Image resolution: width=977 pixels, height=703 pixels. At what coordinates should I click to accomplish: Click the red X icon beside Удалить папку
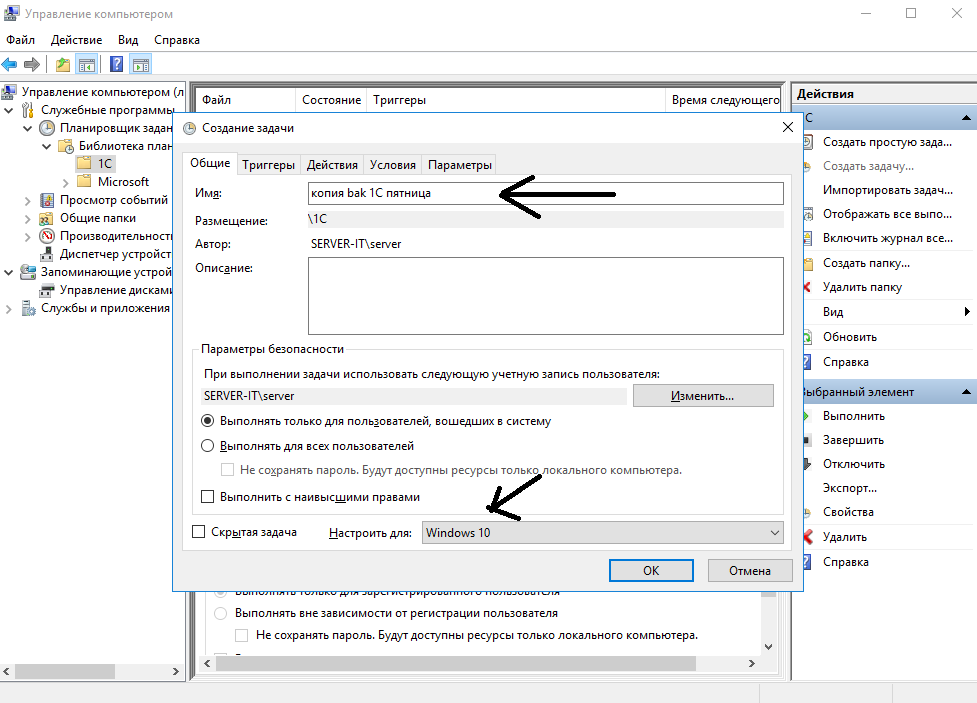[x=808, y=287]
